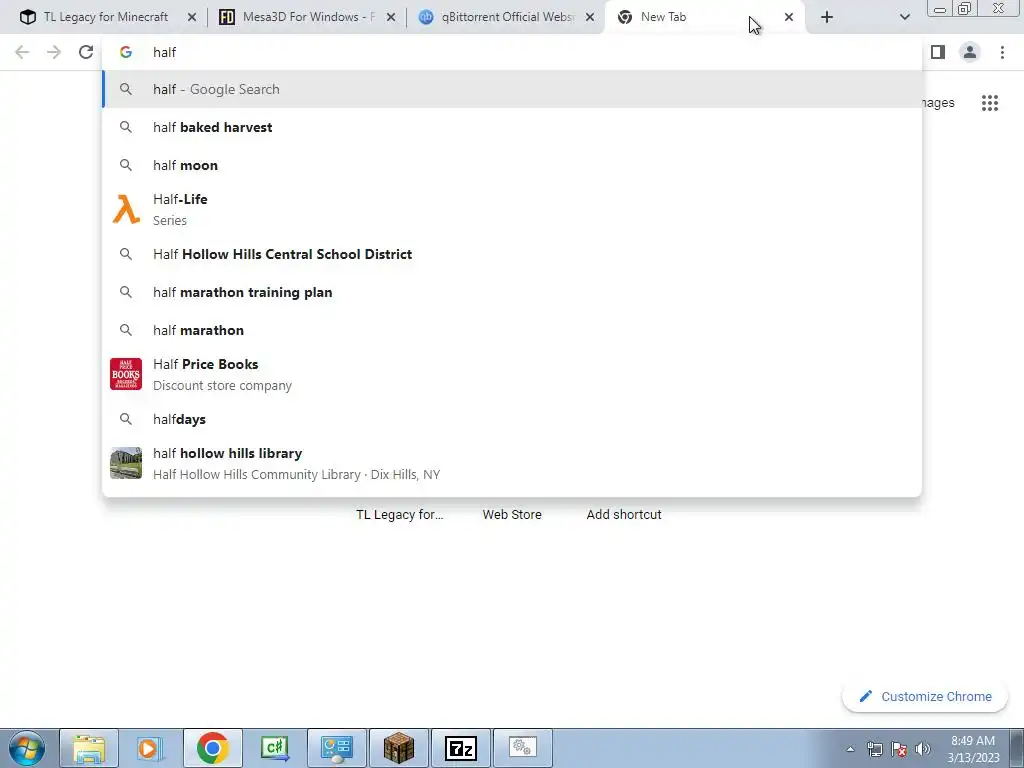Screen dimensions: 1024x768
Task: Open the TL Legacy for... shortcut
Action: [x=400, y=515]
